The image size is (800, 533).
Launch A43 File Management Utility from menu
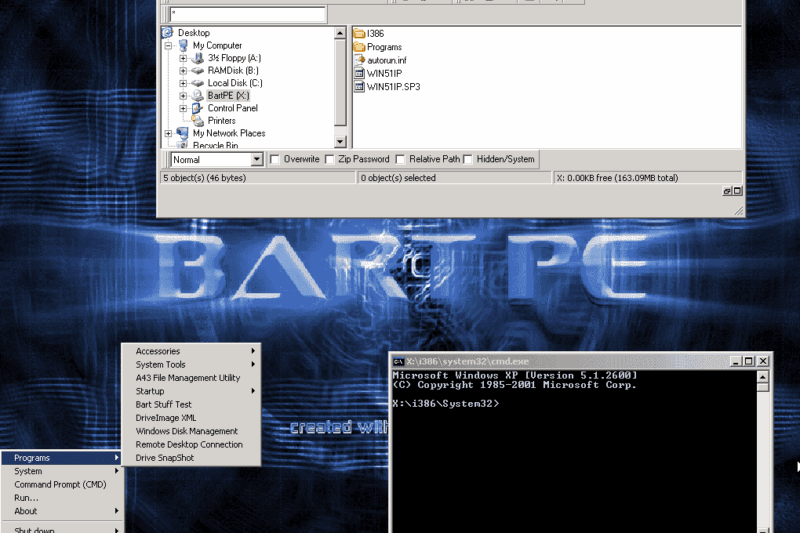point(191,378)
